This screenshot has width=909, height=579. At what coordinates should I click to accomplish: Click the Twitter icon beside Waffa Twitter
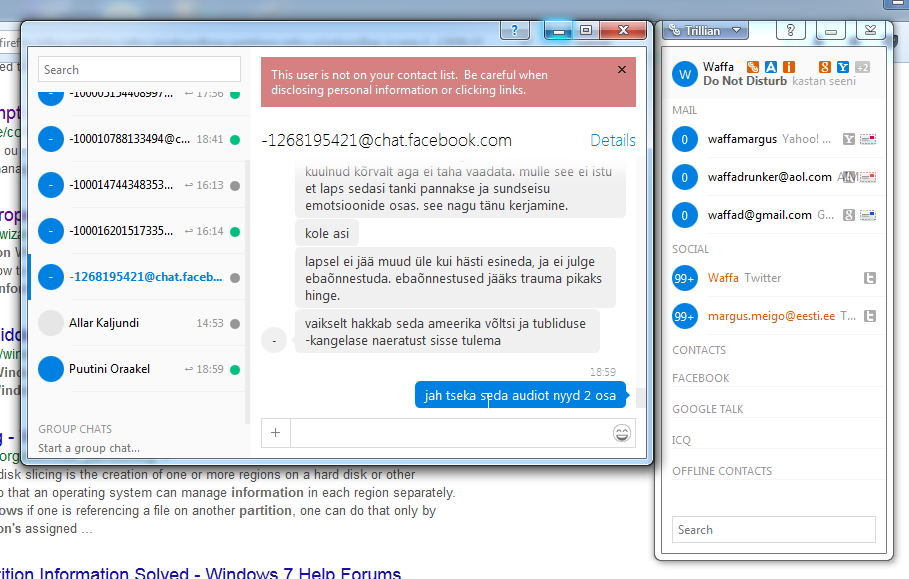click(x=870, y=278)
